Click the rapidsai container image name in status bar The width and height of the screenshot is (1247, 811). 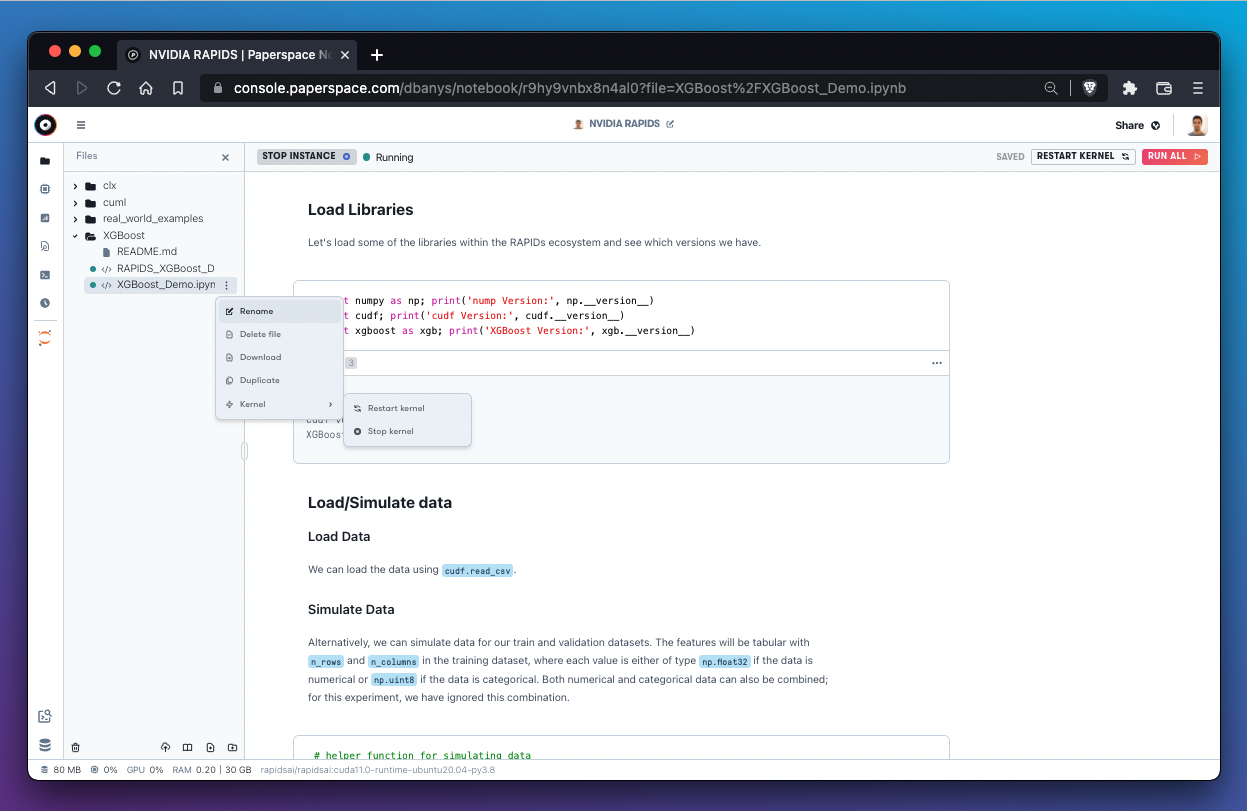pos(377,770)
